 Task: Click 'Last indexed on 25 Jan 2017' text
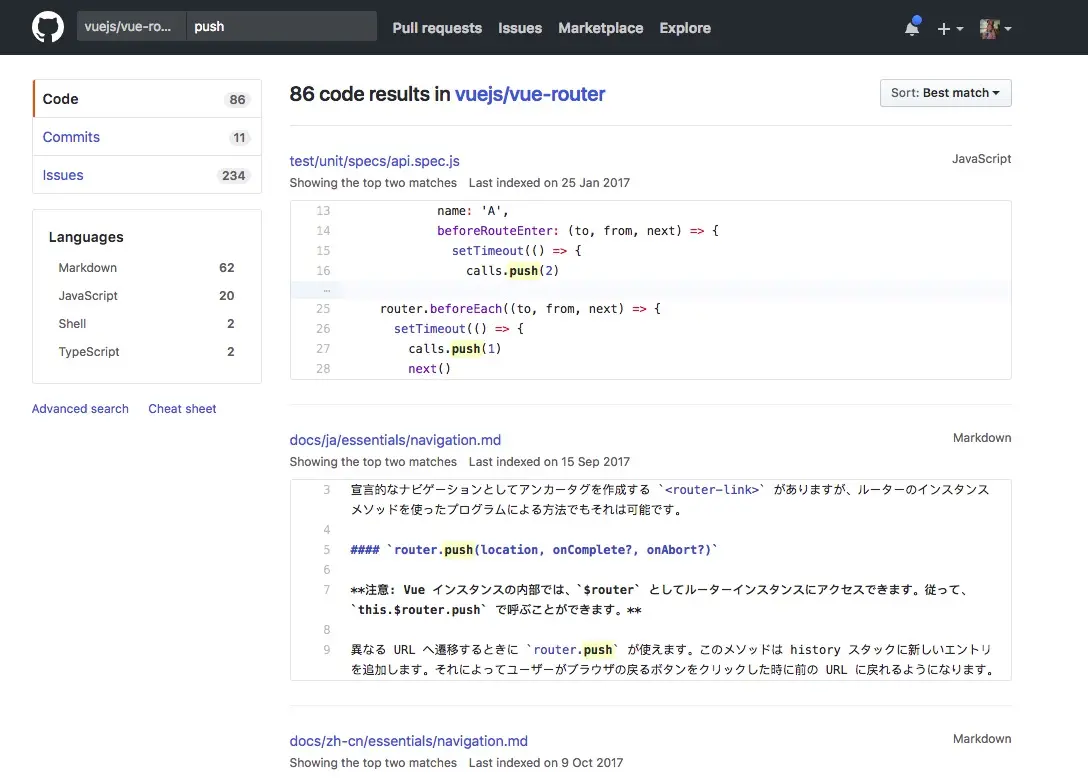(549, 183)
